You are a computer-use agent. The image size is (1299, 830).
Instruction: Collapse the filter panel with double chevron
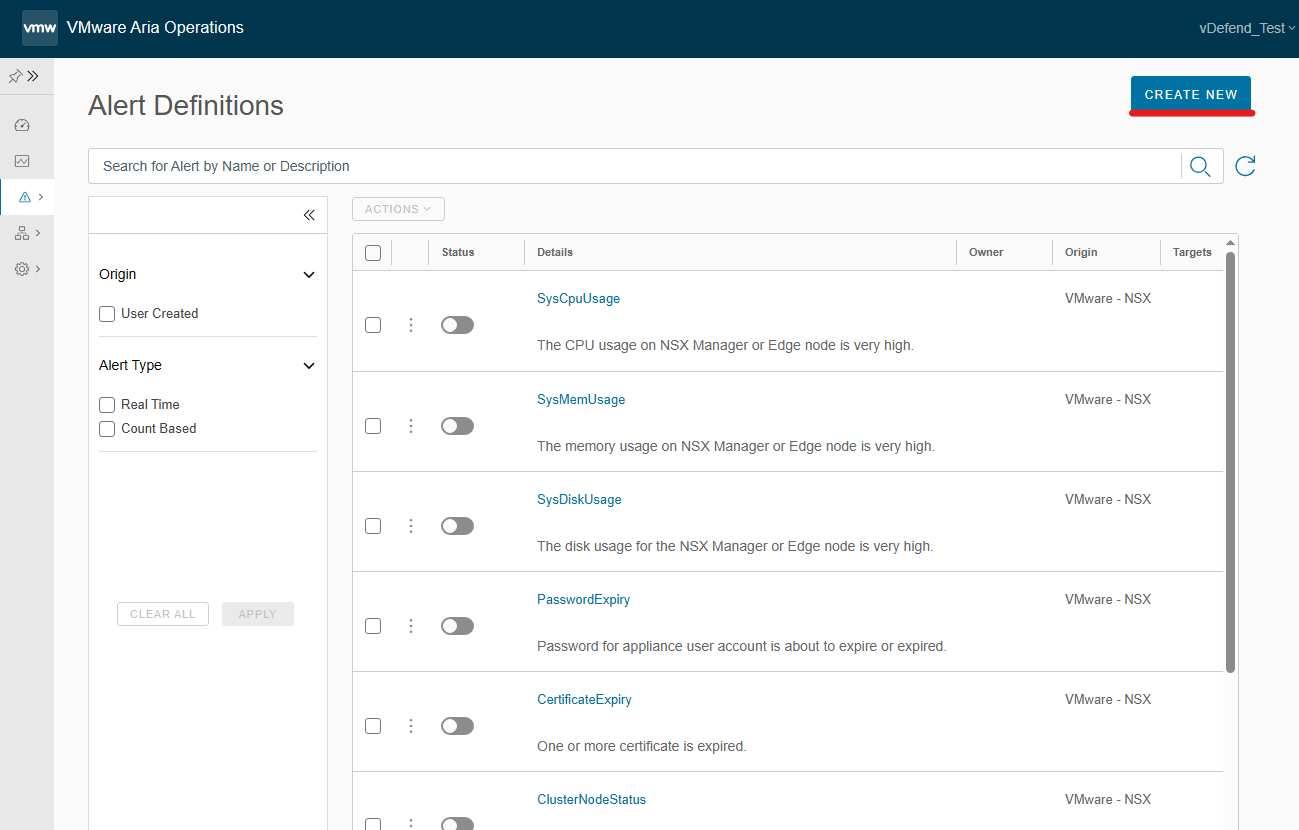(309, 215)
